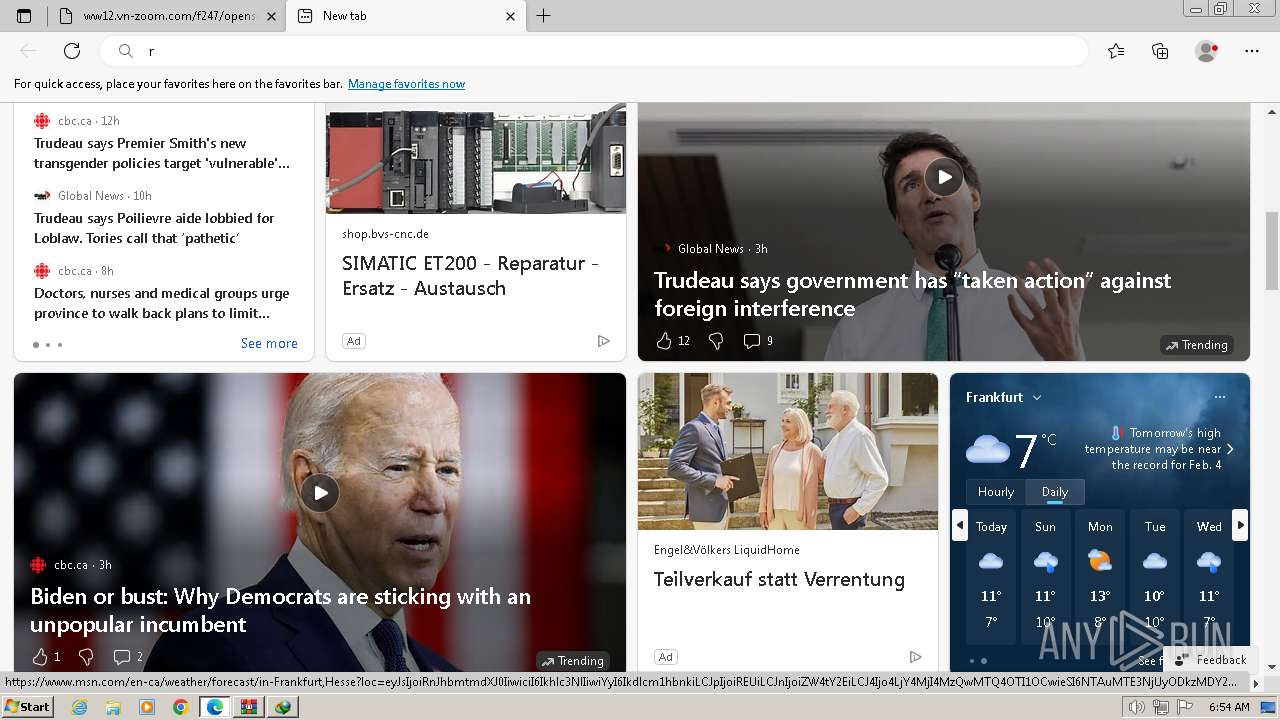Dislike the Biden or bust story

[86, 657]
